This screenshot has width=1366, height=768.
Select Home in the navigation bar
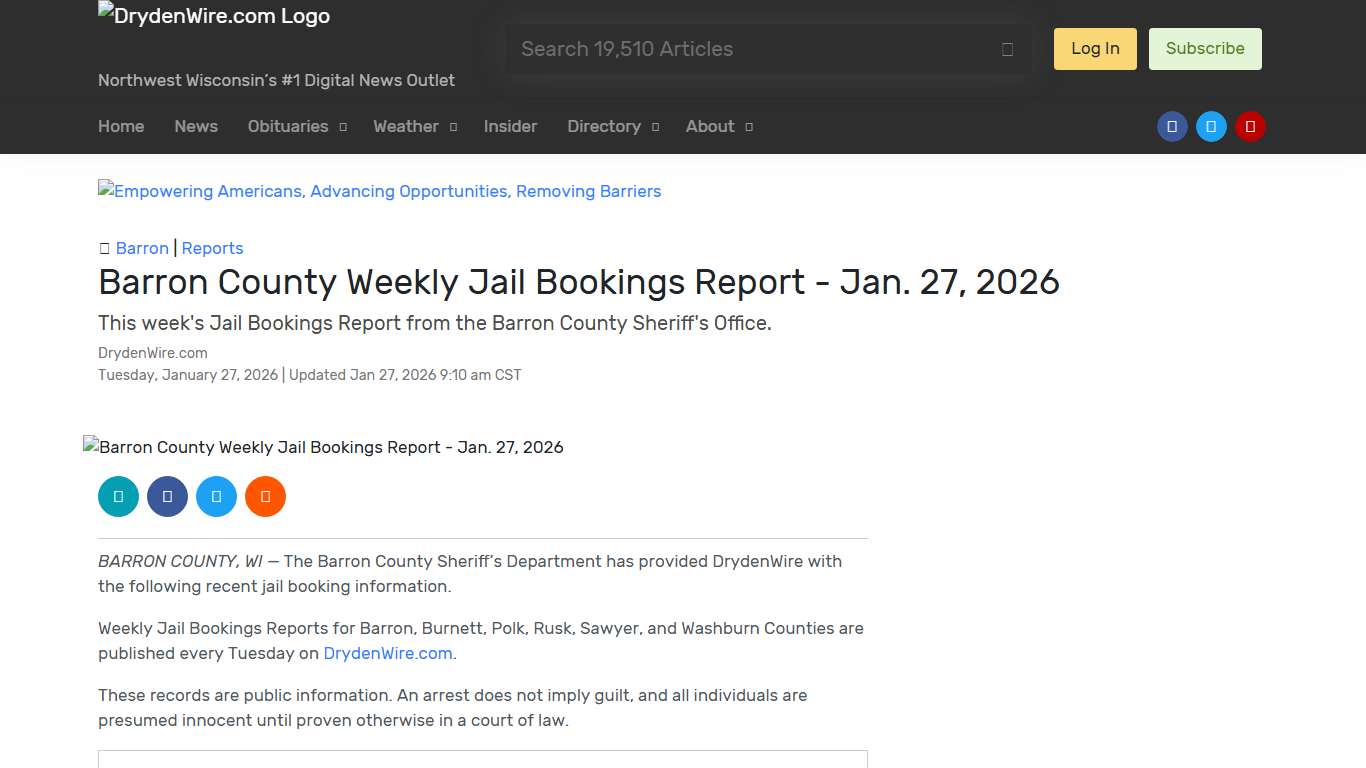click(x=121, y=126)
